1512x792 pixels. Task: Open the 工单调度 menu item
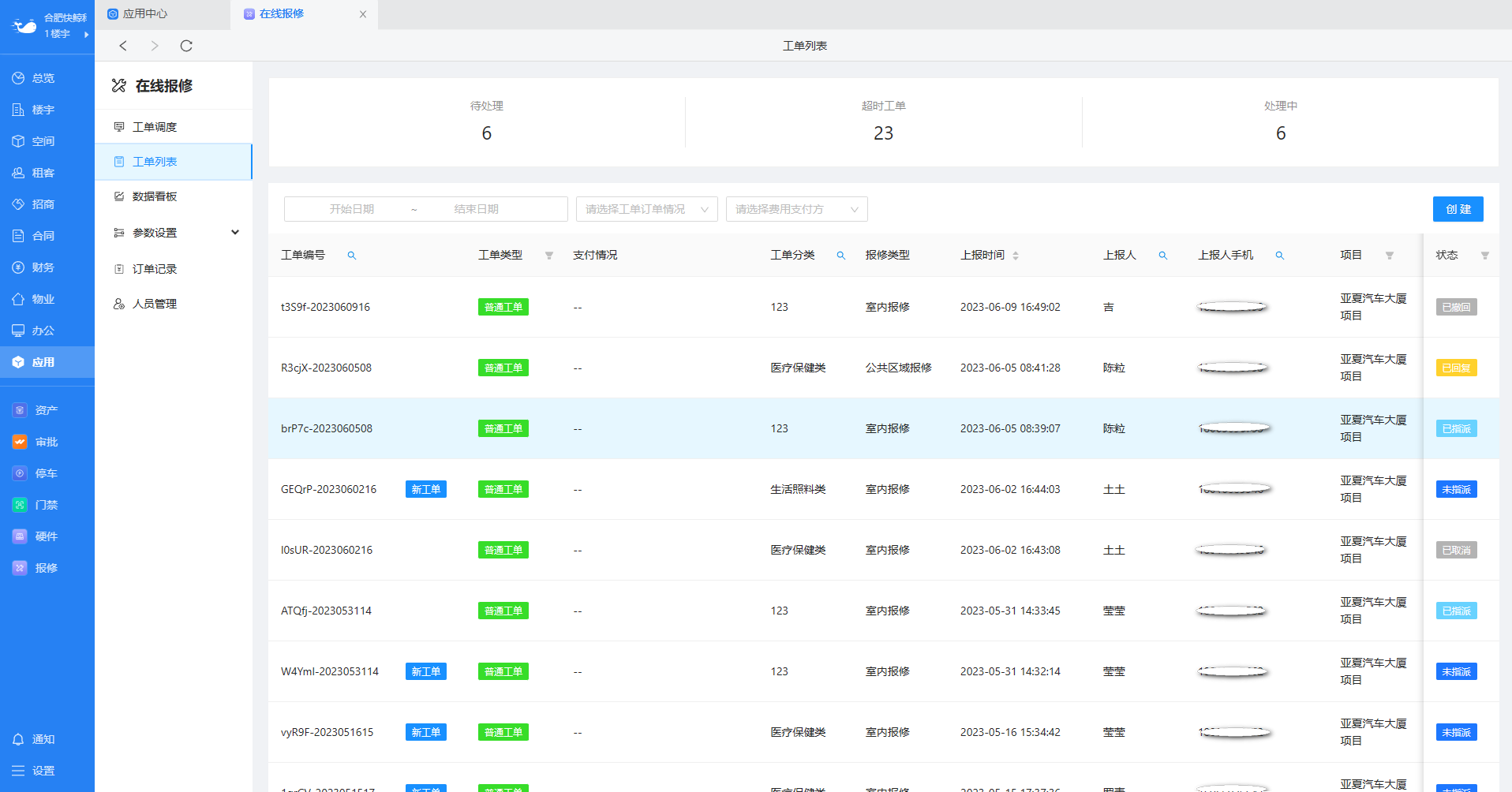(x=174, y=127)
